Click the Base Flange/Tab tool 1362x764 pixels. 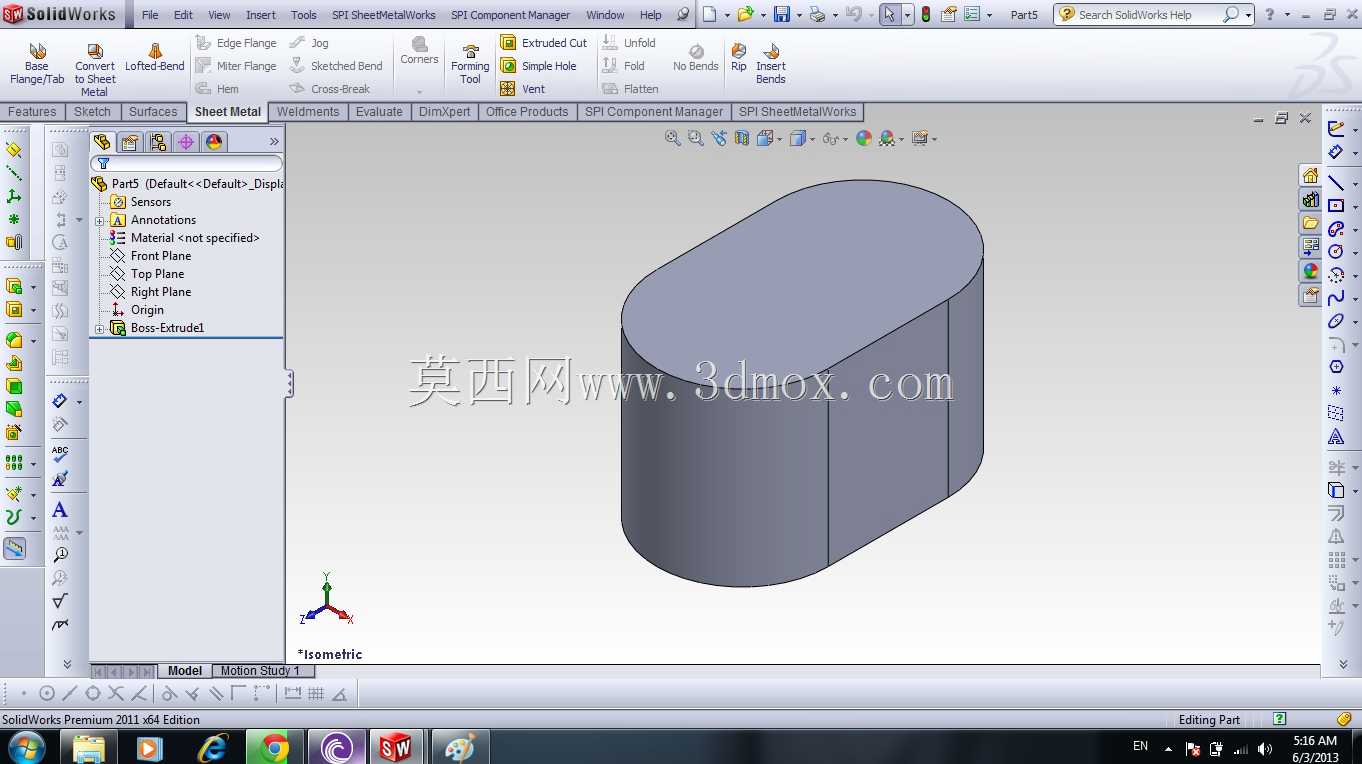tap(37, 65)
